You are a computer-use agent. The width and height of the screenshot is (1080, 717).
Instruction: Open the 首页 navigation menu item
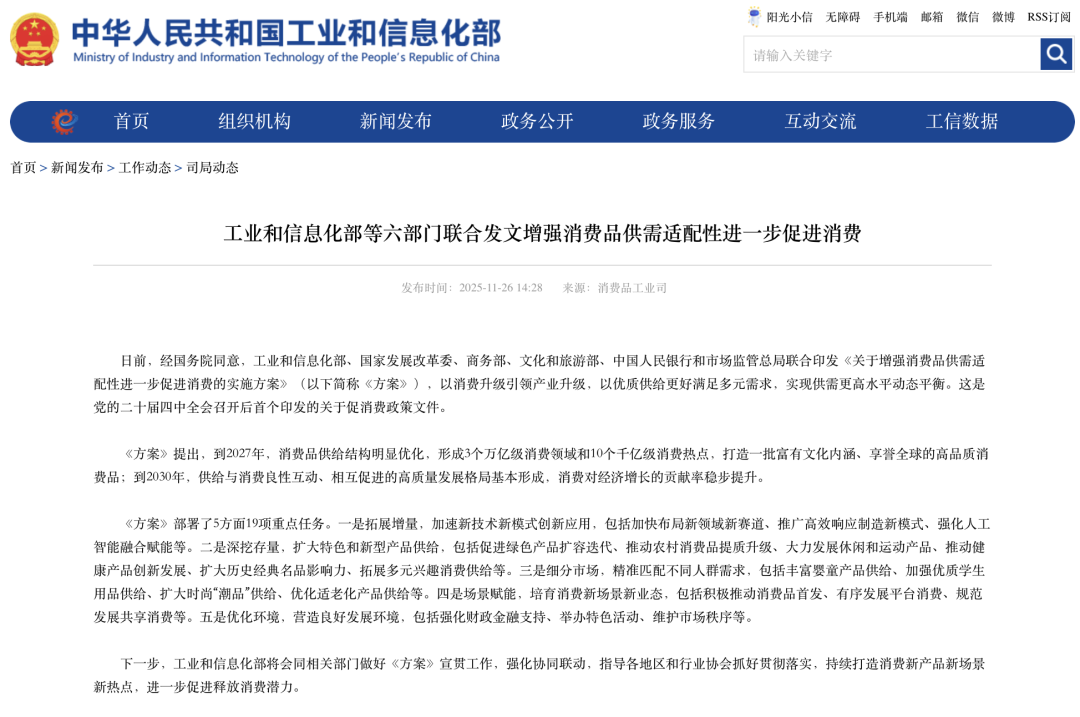point(131,121)
